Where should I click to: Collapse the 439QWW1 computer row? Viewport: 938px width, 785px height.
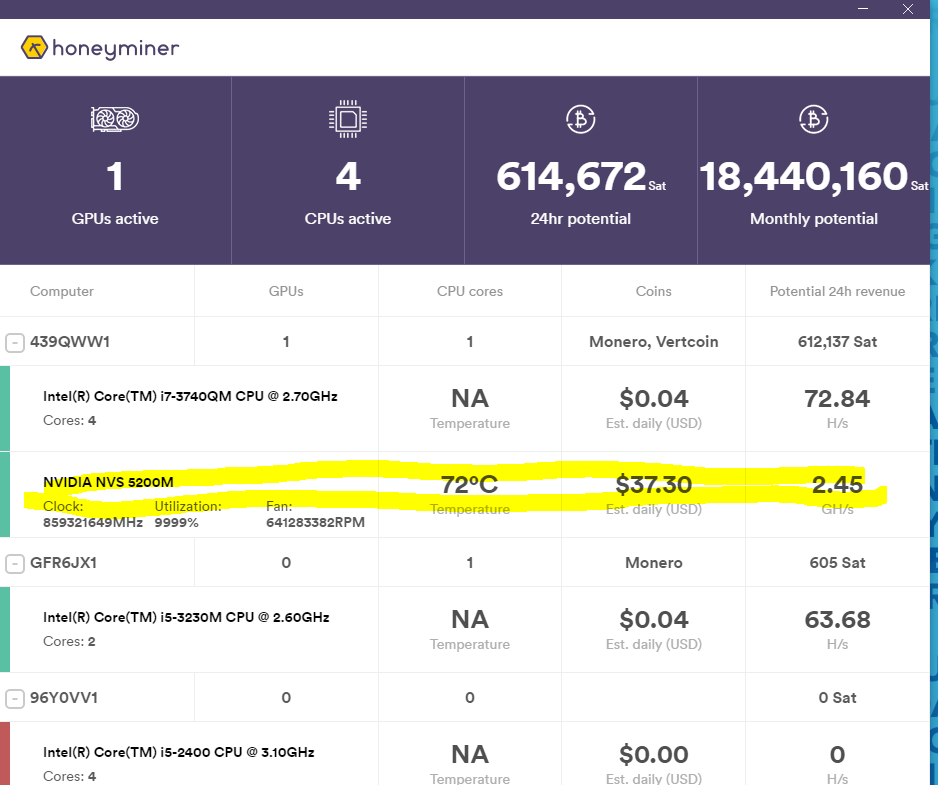(15, 342)
